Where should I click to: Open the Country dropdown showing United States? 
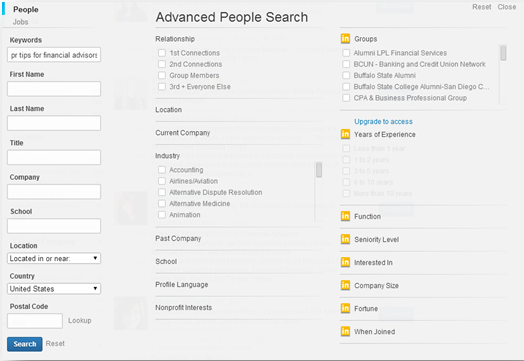(x=54, y=289)
